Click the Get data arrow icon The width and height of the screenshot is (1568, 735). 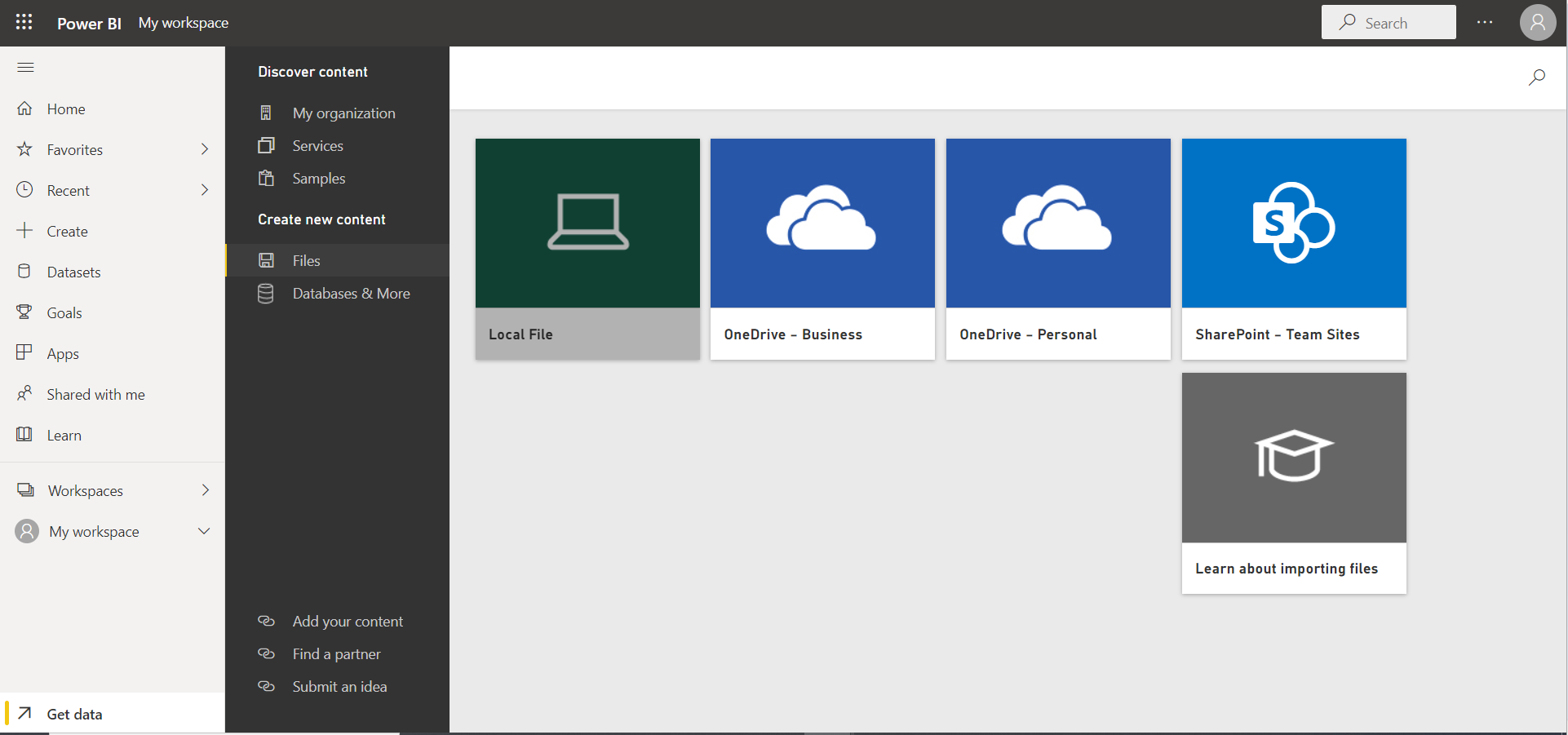point(25,713)
